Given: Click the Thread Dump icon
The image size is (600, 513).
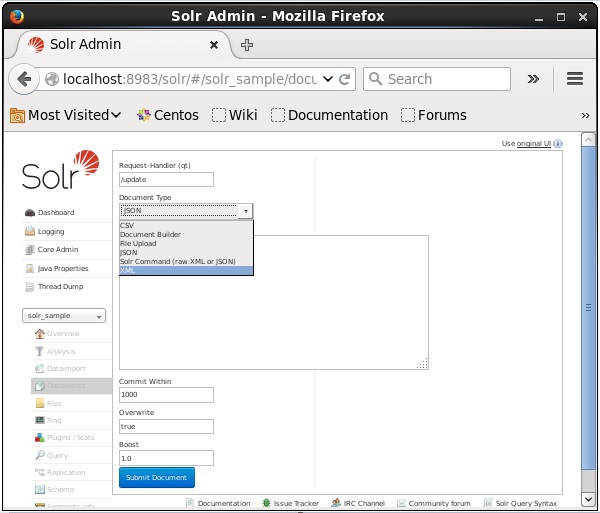Looking at the screenshot, I should click(30, 286).
